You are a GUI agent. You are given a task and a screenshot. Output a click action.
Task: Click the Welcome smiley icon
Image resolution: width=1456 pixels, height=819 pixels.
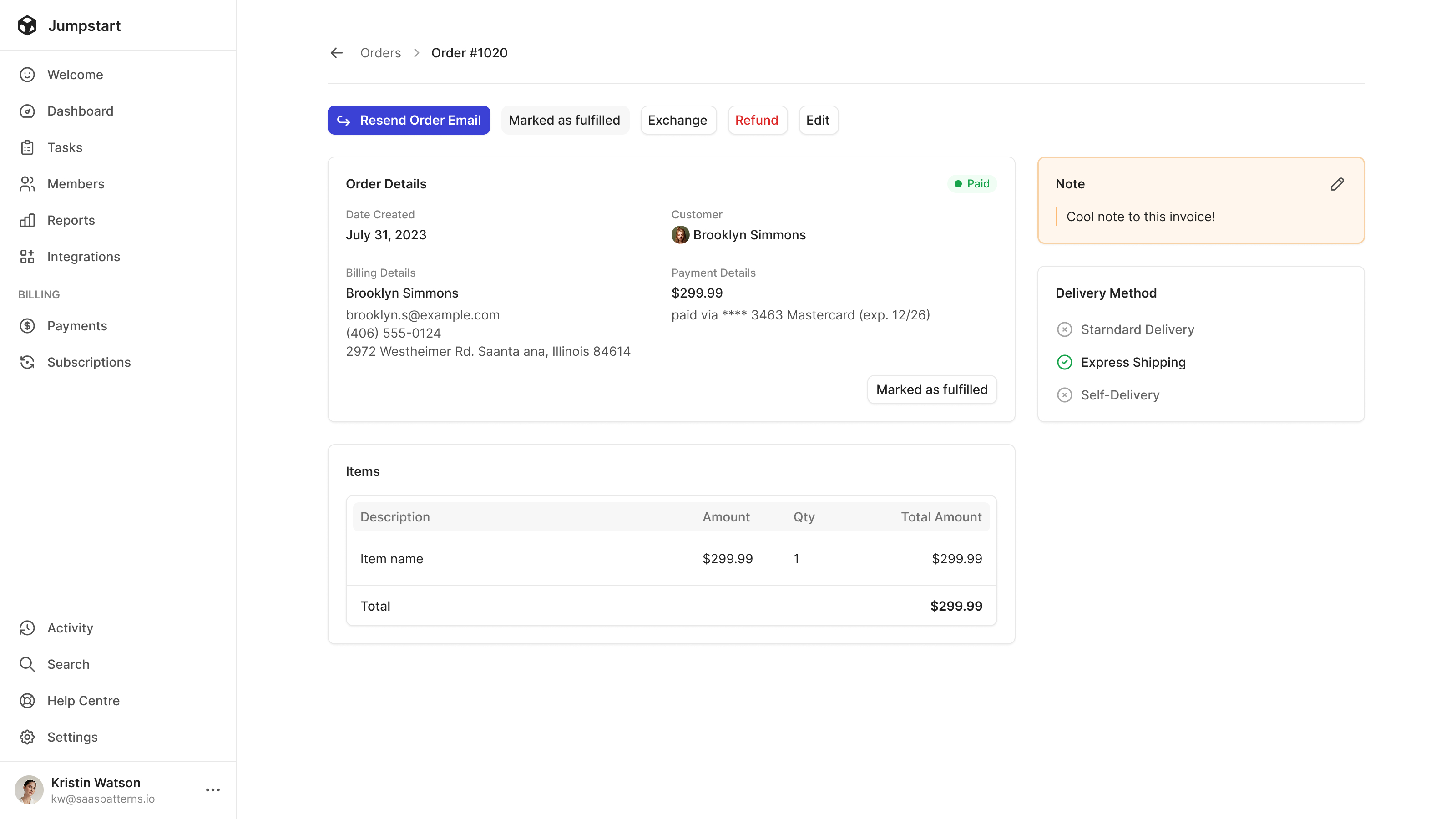click(27, 75)
